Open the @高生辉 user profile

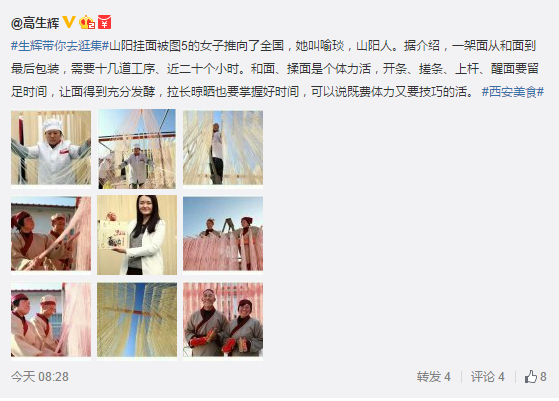click(x=35, y=23)
